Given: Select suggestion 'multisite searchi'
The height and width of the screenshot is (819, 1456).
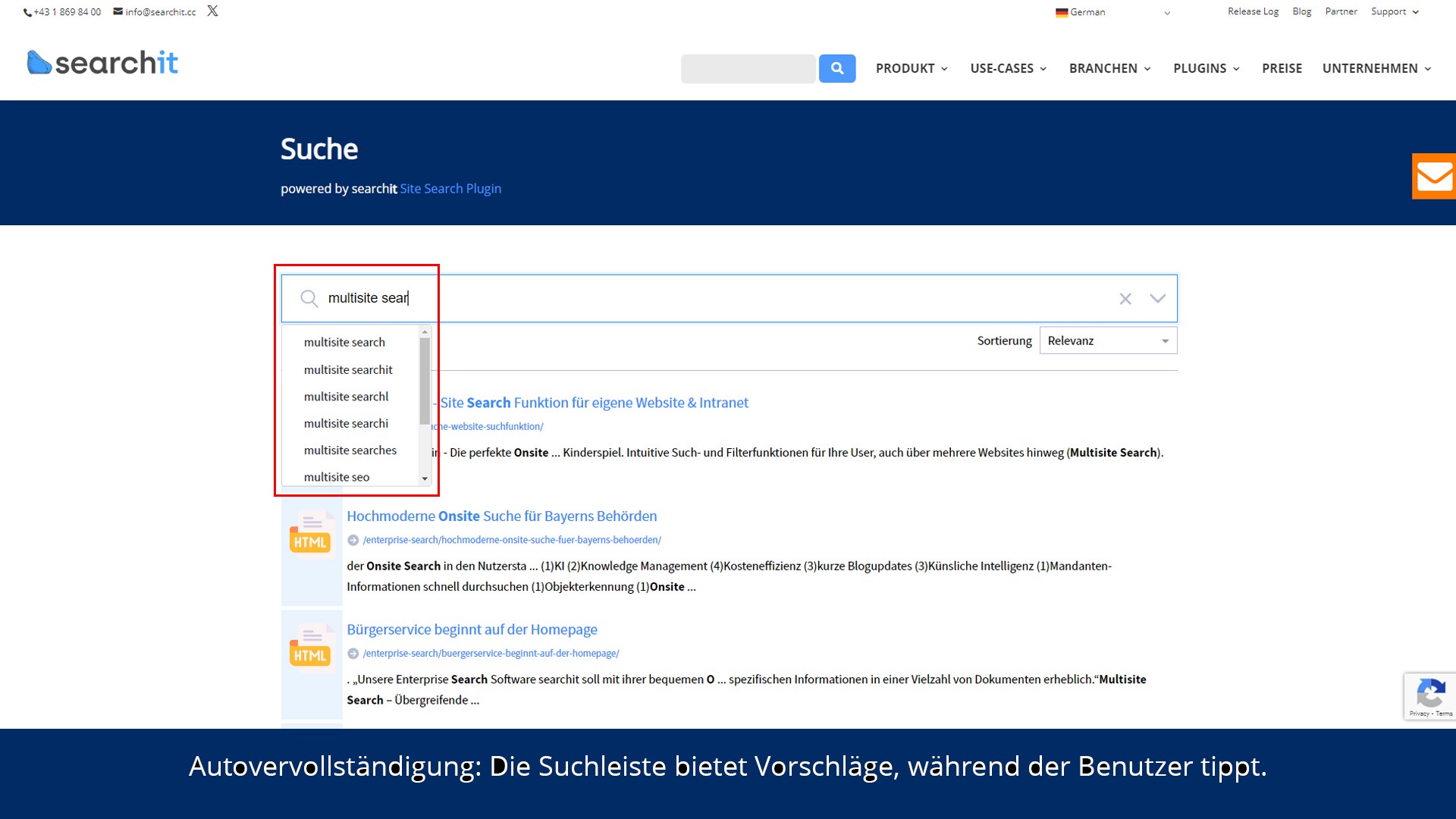Looking at the screenshot, I should coord(350,423).
